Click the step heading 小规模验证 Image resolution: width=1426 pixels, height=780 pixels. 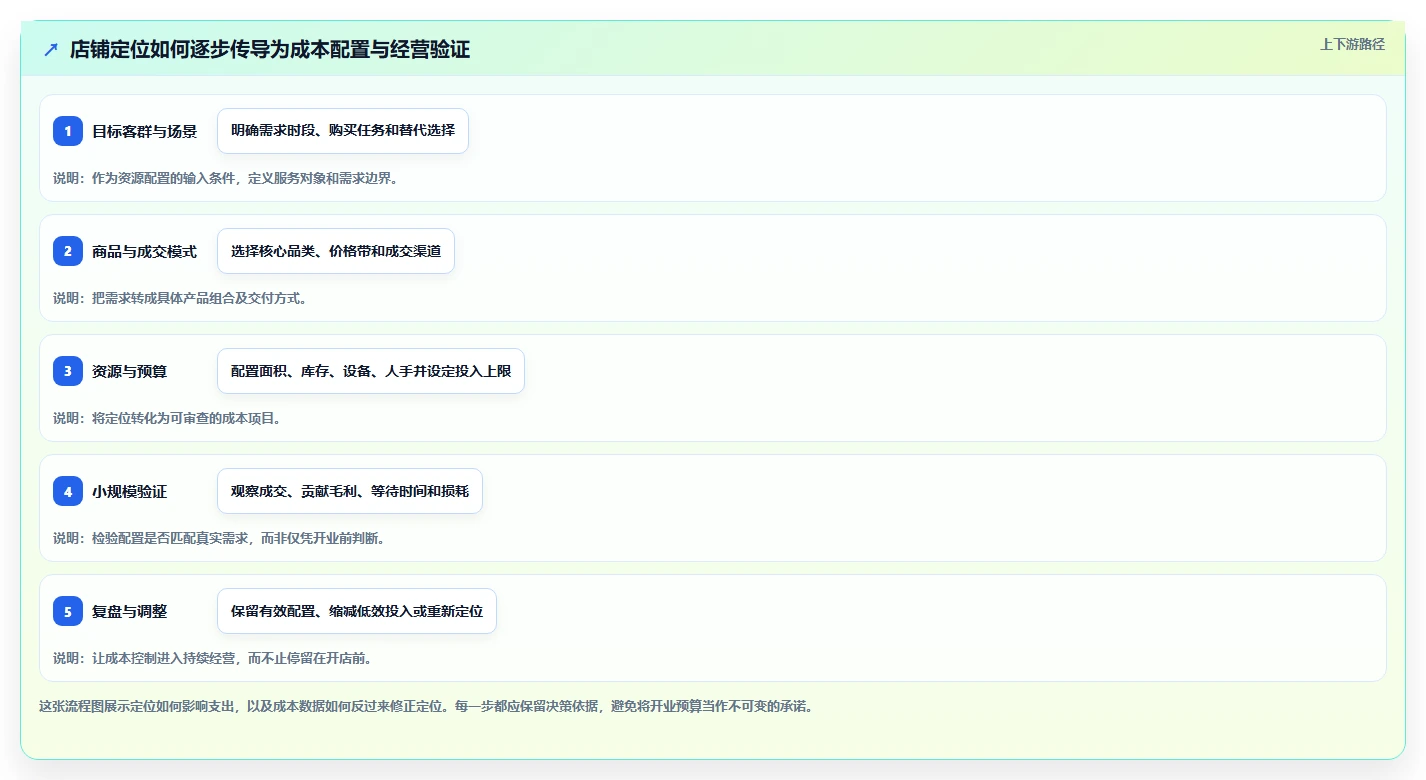(129, 491)
